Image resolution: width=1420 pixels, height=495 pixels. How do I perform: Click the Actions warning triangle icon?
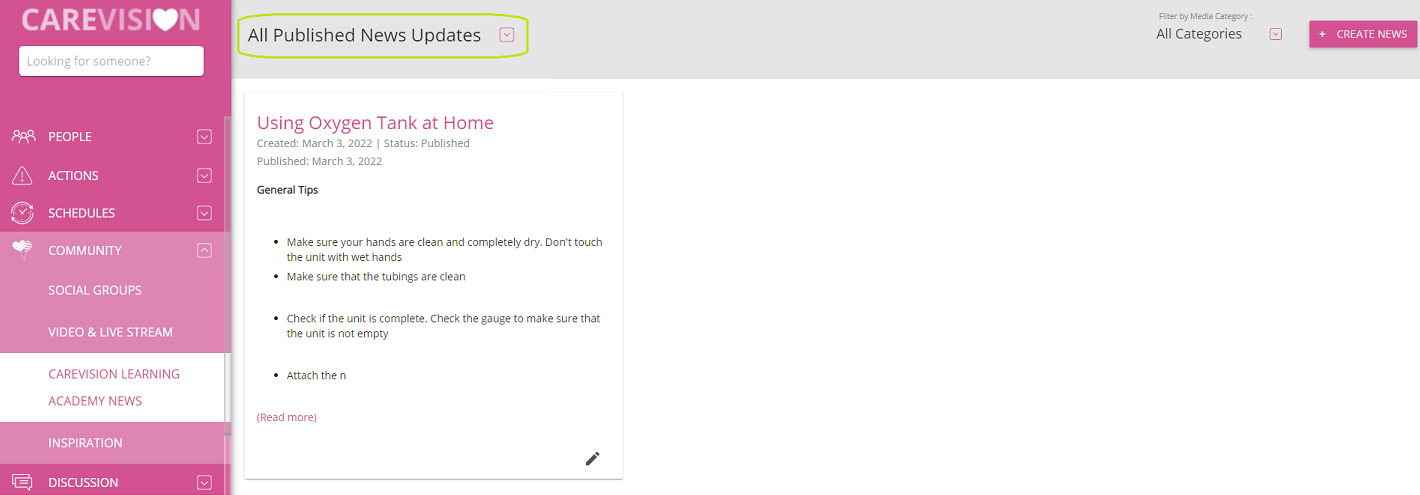22,176
